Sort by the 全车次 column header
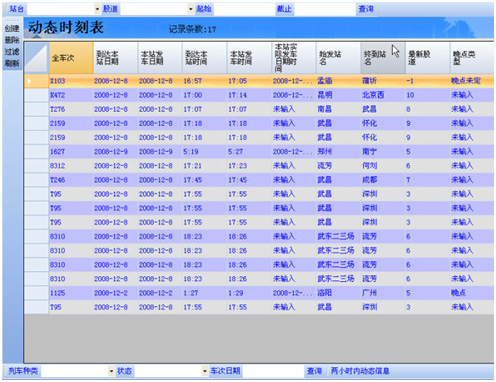This screenshot has height=382, width=496. 71,58
